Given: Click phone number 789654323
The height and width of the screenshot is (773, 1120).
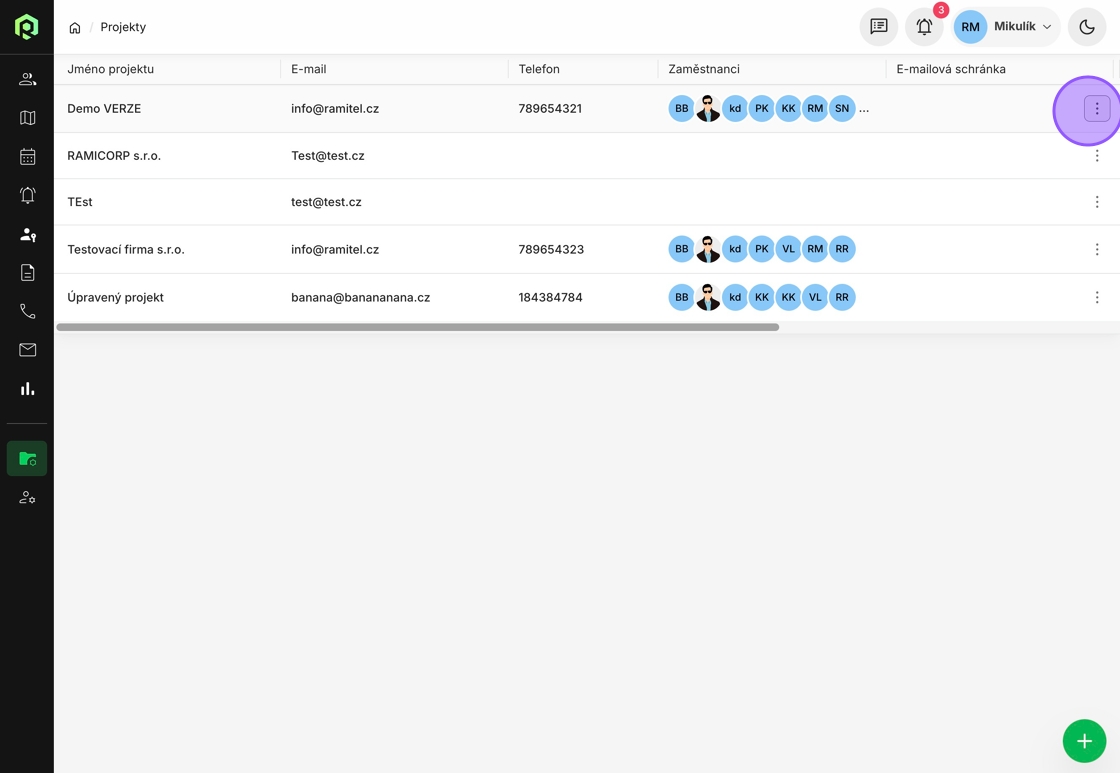Looking at the screenshot, I should coord(551,249).
